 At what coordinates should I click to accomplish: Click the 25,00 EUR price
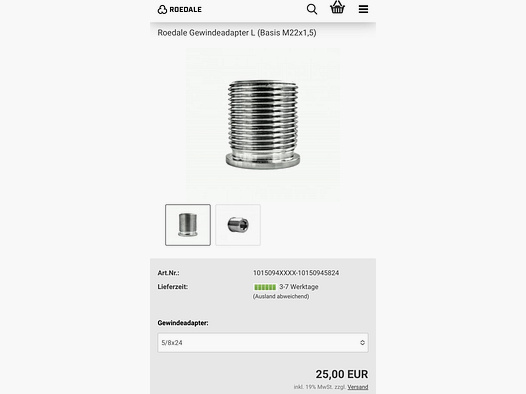(341, 374)
